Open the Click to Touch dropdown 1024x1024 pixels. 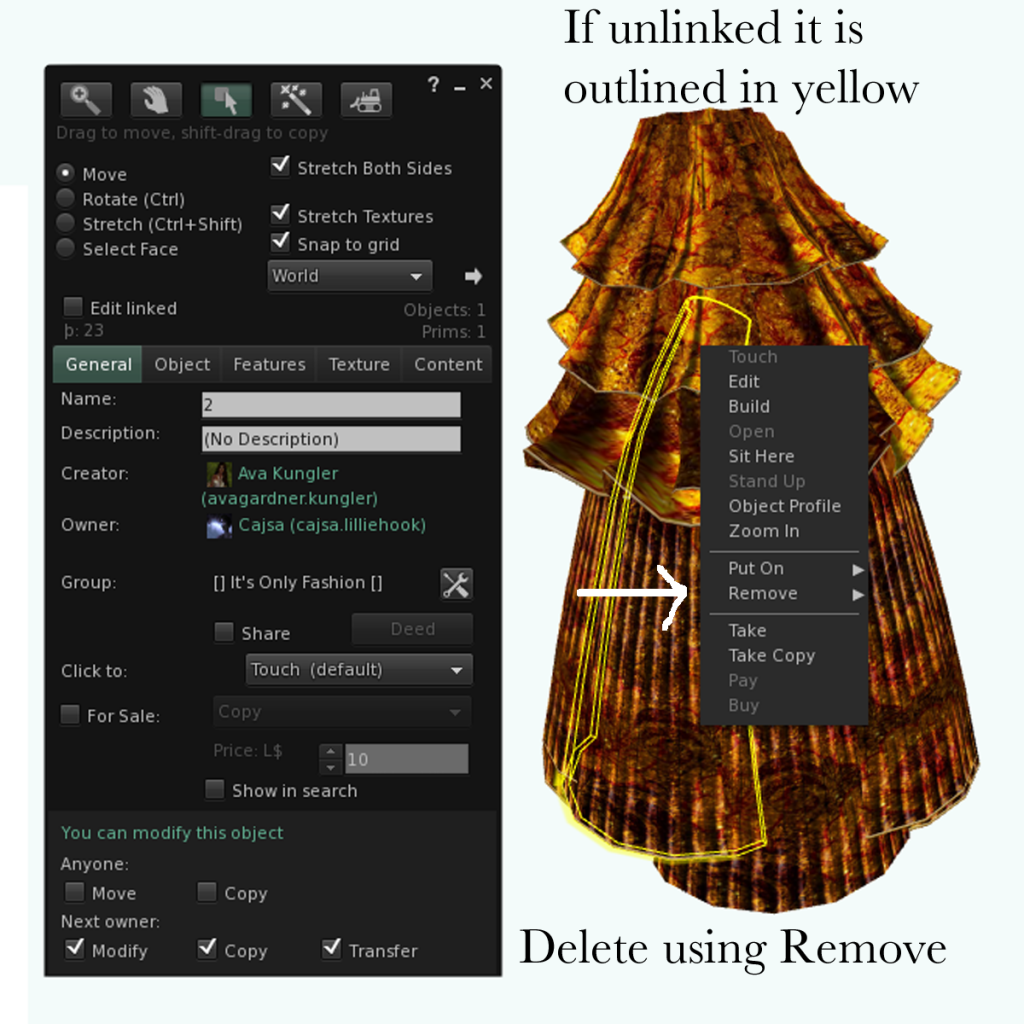[358, 670]
